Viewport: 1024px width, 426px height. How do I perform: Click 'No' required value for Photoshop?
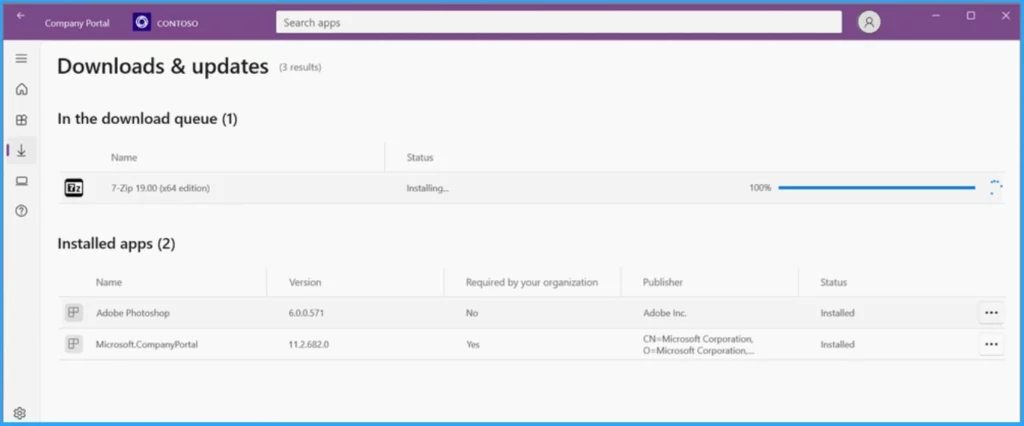click(472, 313)
